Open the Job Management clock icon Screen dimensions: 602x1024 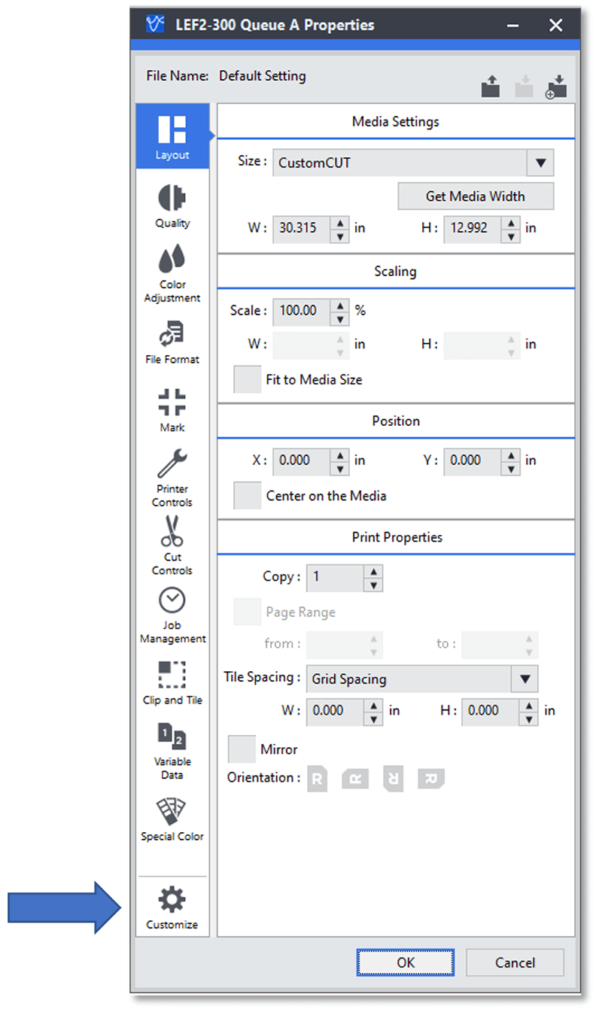coord(172,612)
